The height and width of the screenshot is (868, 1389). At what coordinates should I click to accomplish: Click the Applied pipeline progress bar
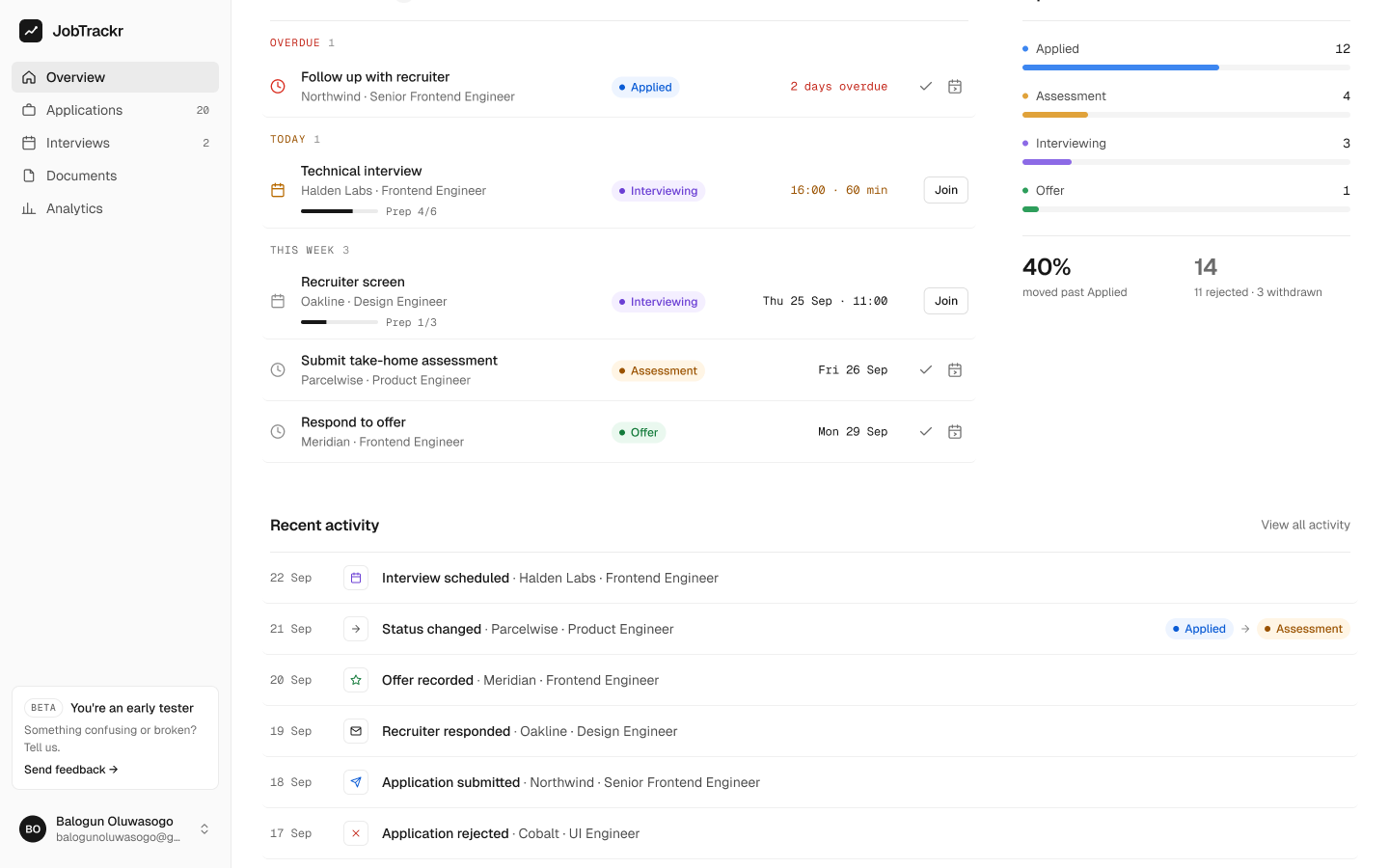[x=1186, y=68]
